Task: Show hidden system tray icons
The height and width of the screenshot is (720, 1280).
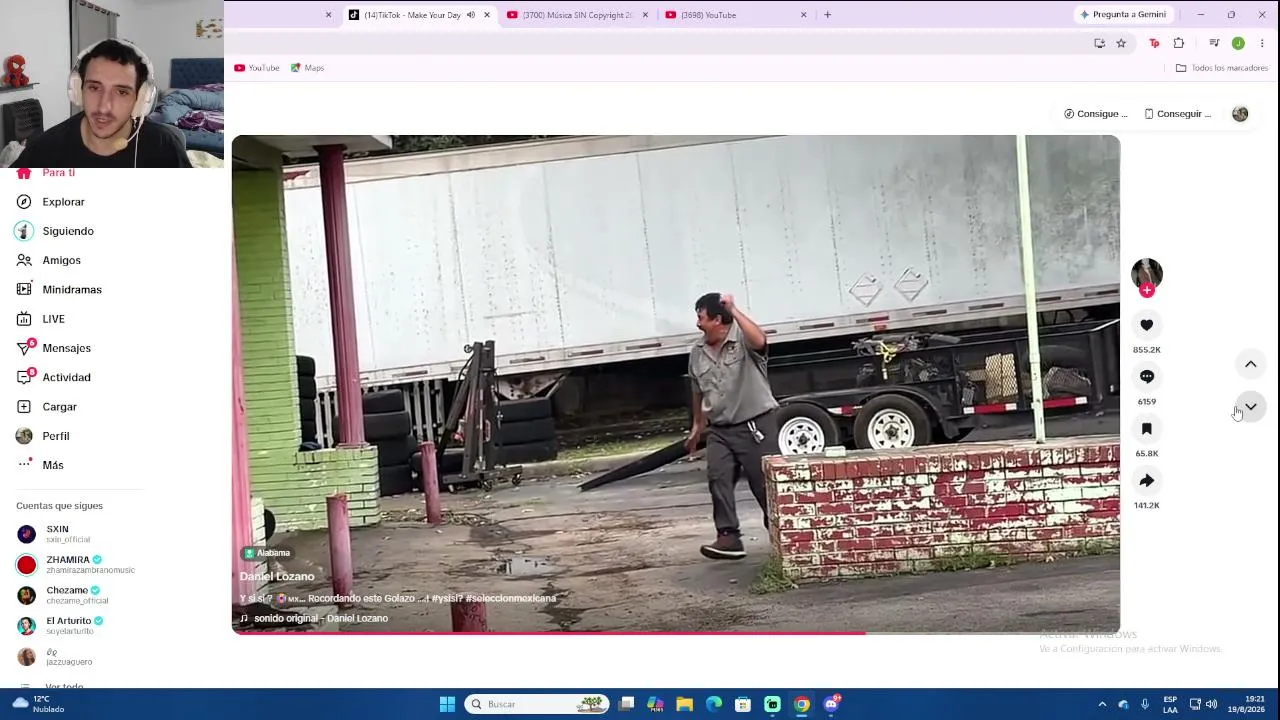Action: point(1102,704)
